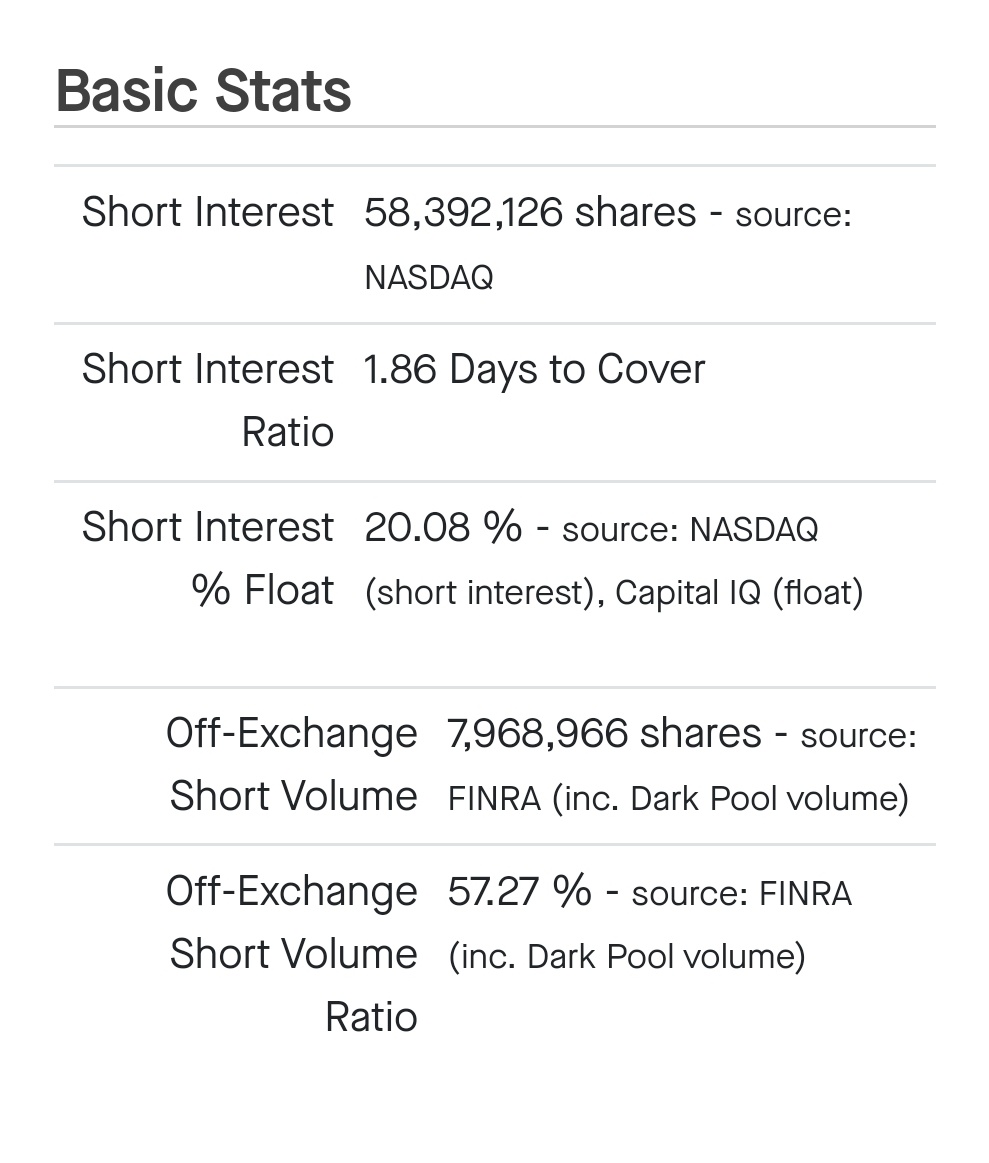This screenshot has height=1163, width=989.
Task: Click the 20.08 % float value
Action: pos(443,527)
